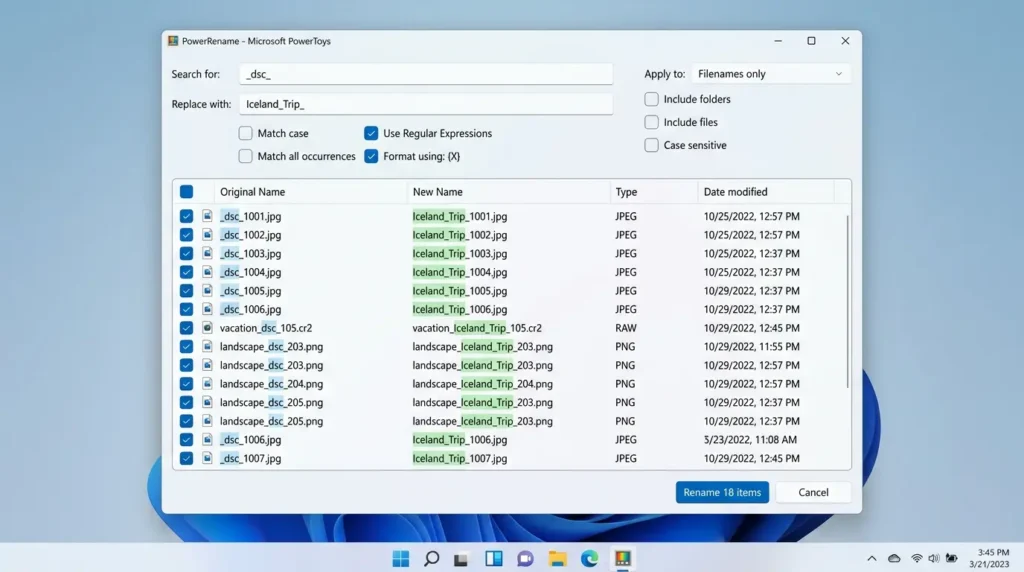Click battery tray icon

coord(952,558)
